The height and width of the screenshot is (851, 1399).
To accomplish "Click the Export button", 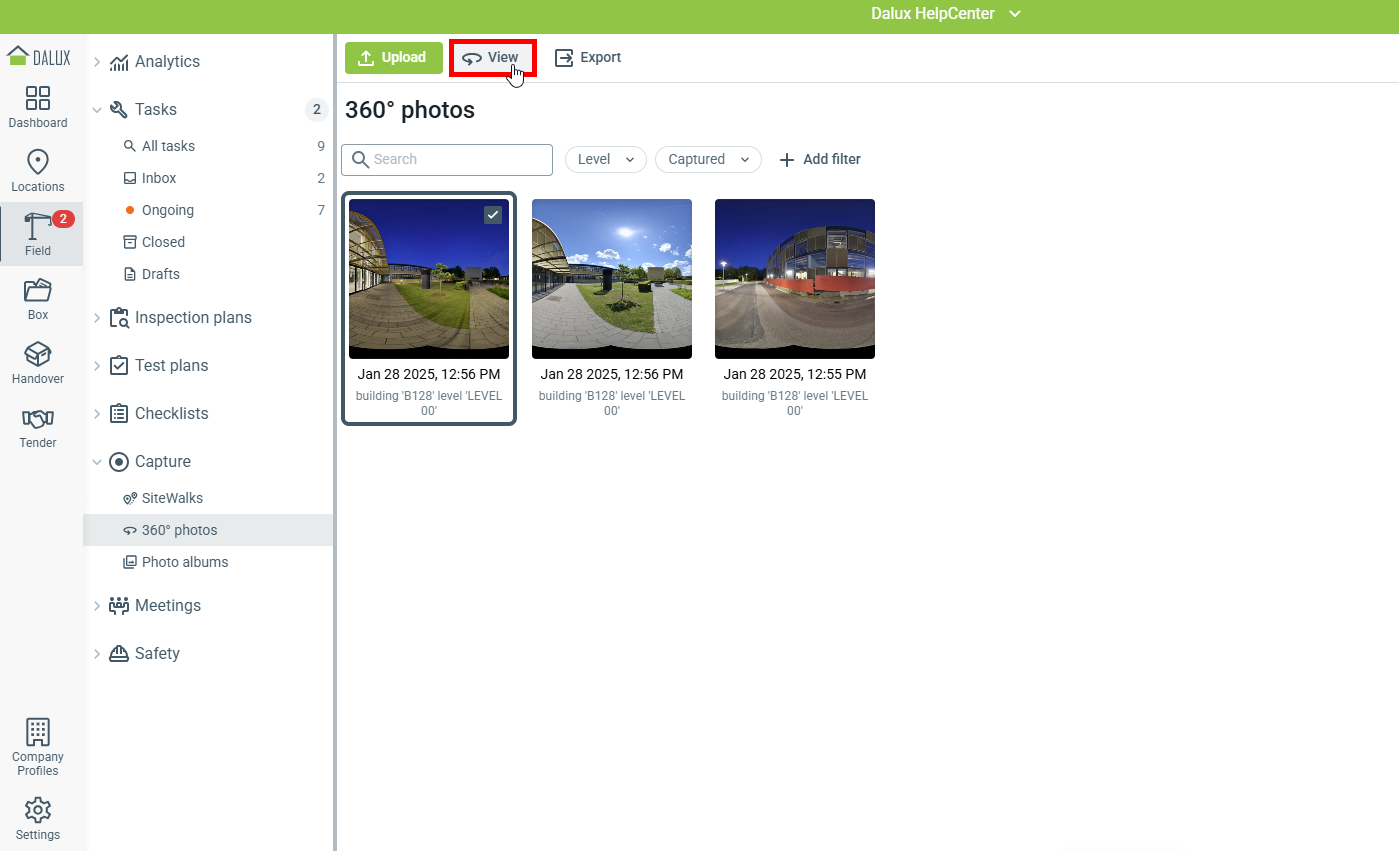I will 588,58.
